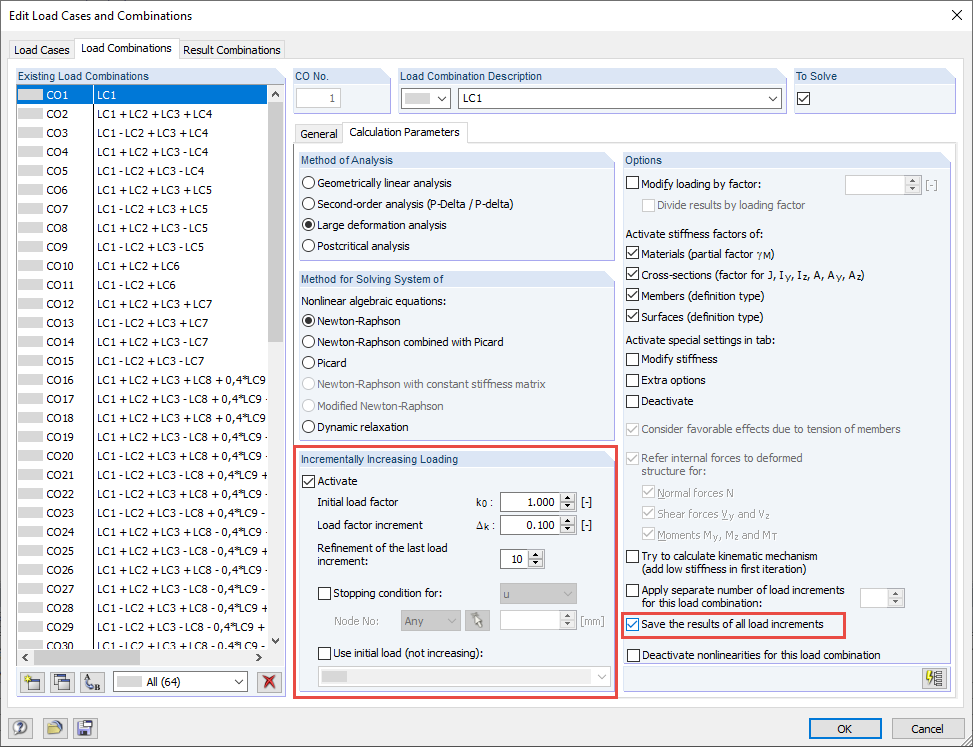Choose Picard solving method

coord(308,363)
